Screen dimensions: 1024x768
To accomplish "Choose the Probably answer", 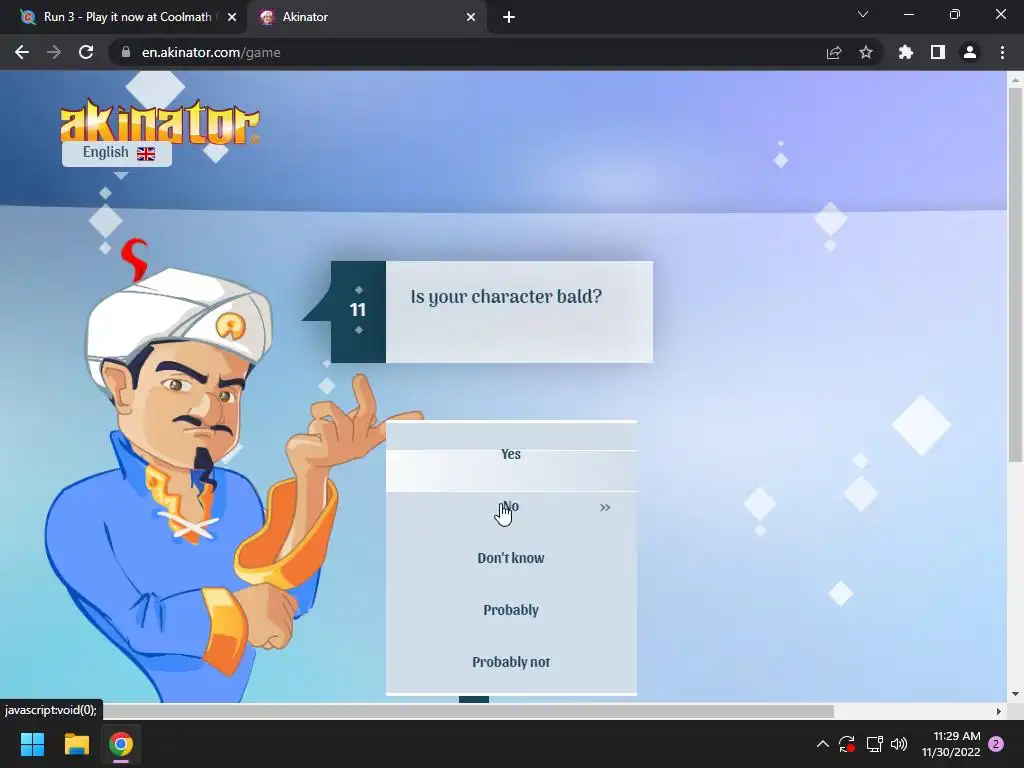I will [x=511, y=610].
